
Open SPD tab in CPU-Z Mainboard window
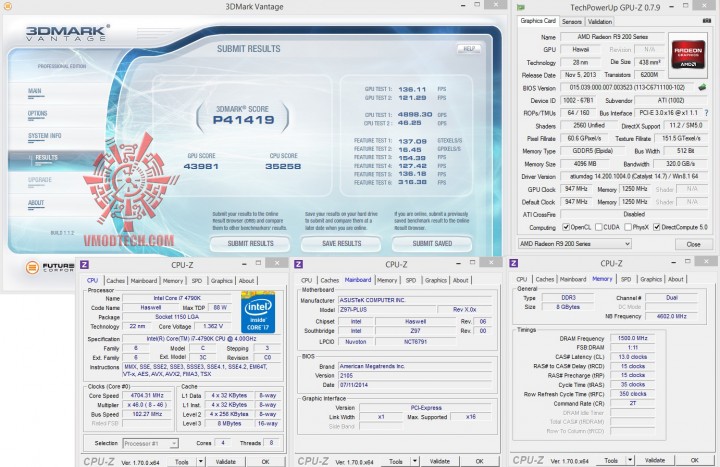pos(411,280)
